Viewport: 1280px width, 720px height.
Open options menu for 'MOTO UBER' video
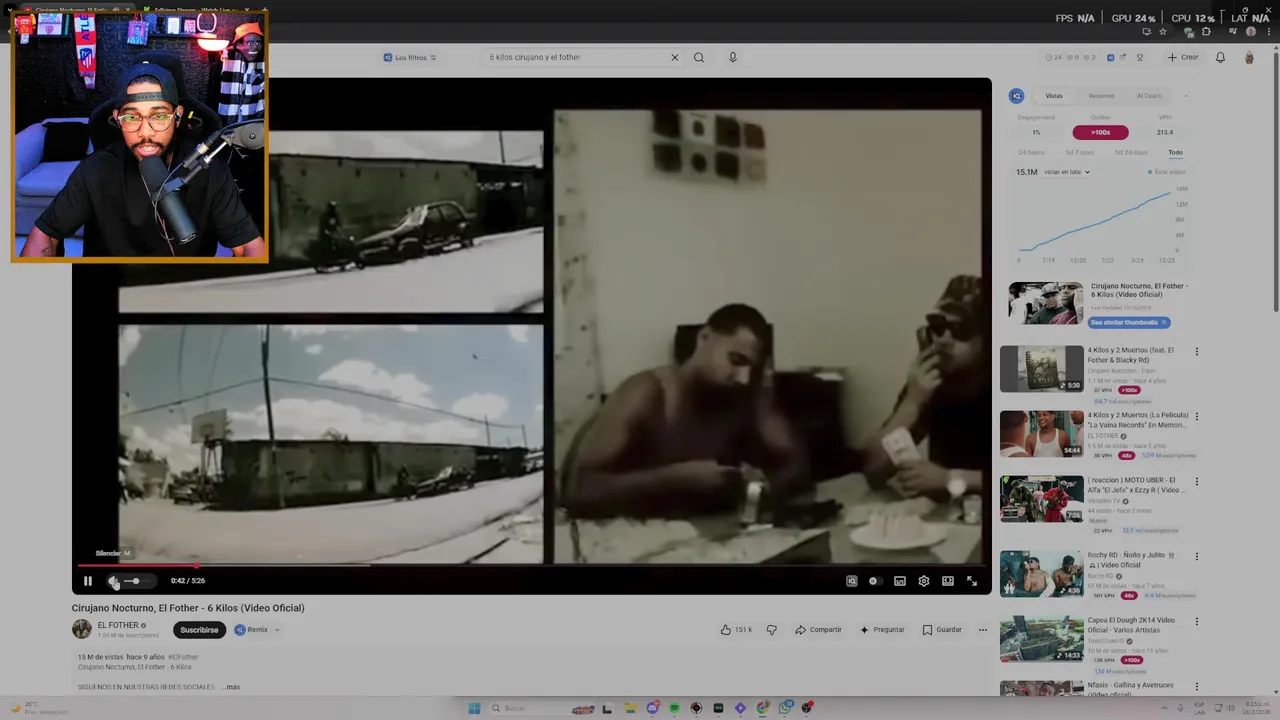pyautogui.click(x=1196, y=482)
